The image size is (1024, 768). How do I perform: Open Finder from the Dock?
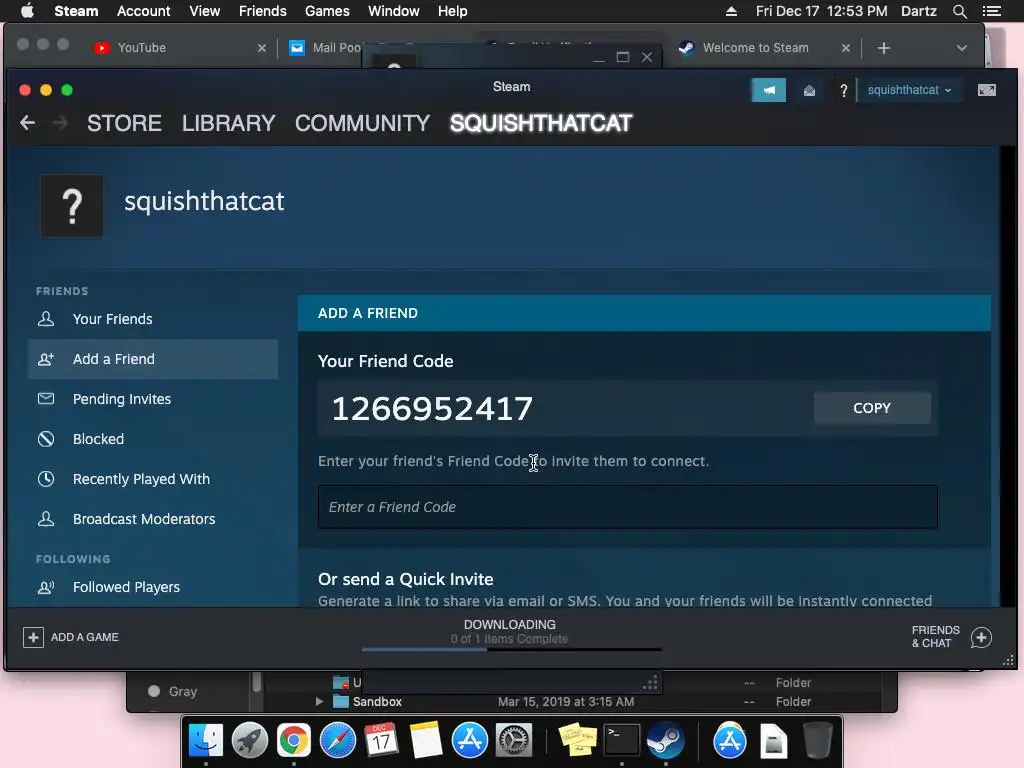click(206, 740)
